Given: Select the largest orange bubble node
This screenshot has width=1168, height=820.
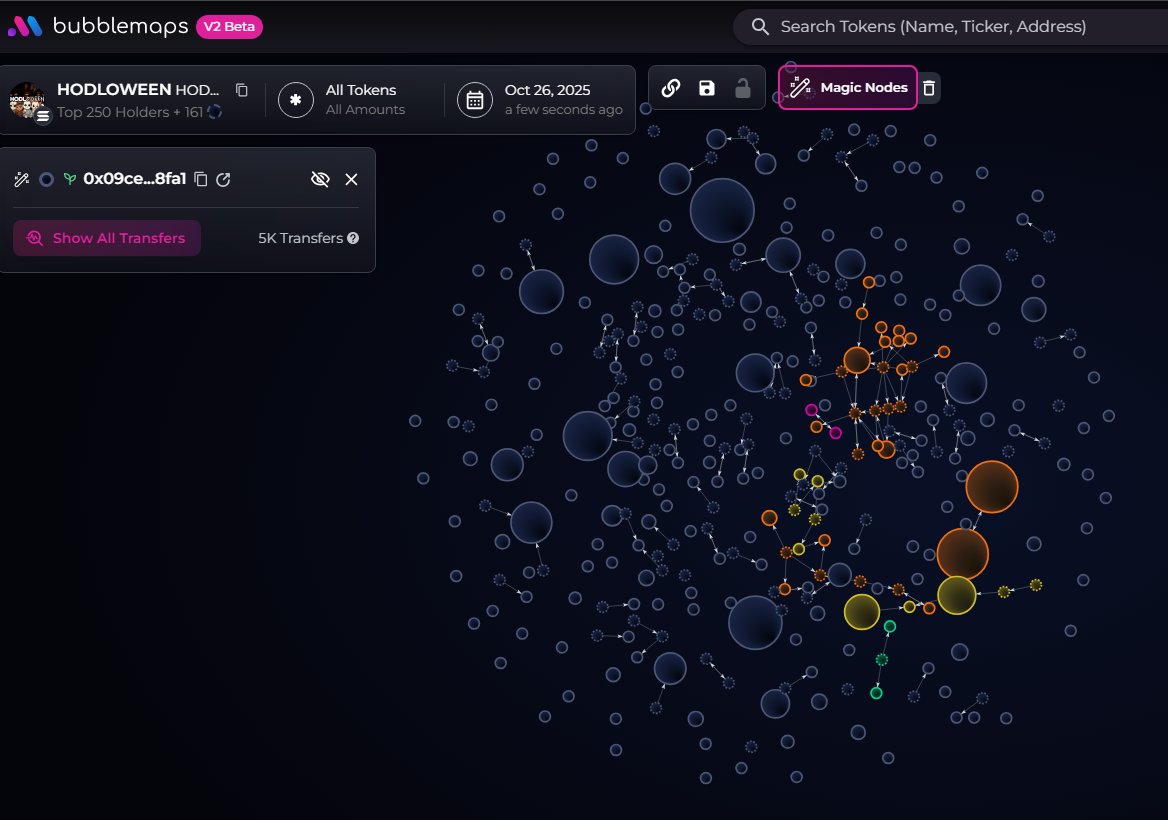Looking at the screenshot, I should click(991, 487).
